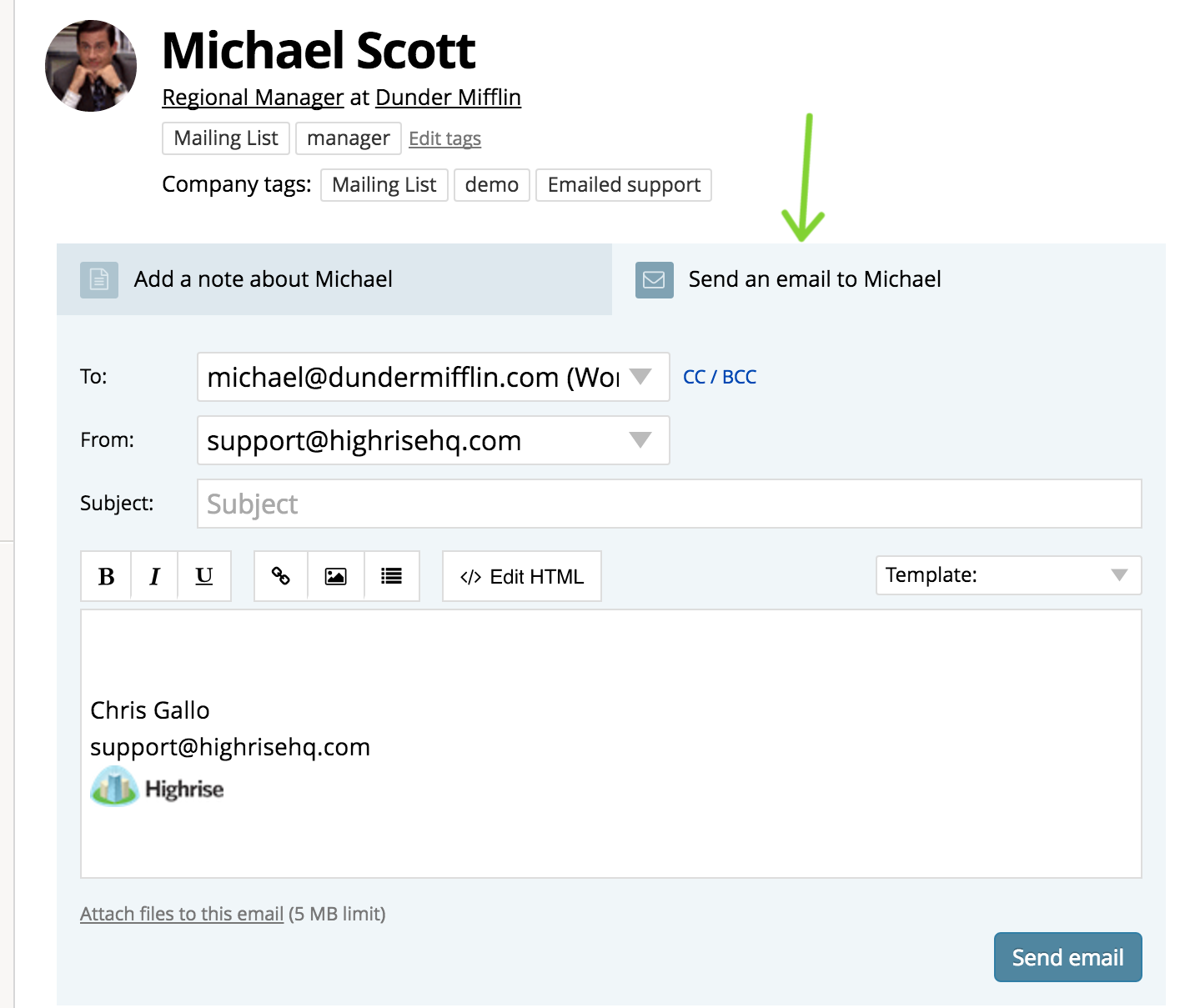Focus the Subject input field
Screen dimensions: 1195x1008
(670, 504)
